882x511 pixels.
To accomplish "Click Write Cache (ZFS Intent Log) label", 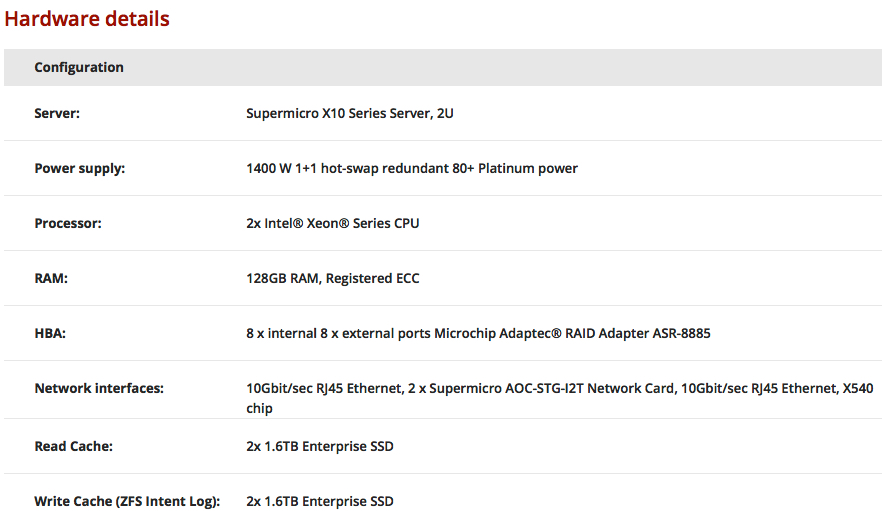I will [127, 501].
